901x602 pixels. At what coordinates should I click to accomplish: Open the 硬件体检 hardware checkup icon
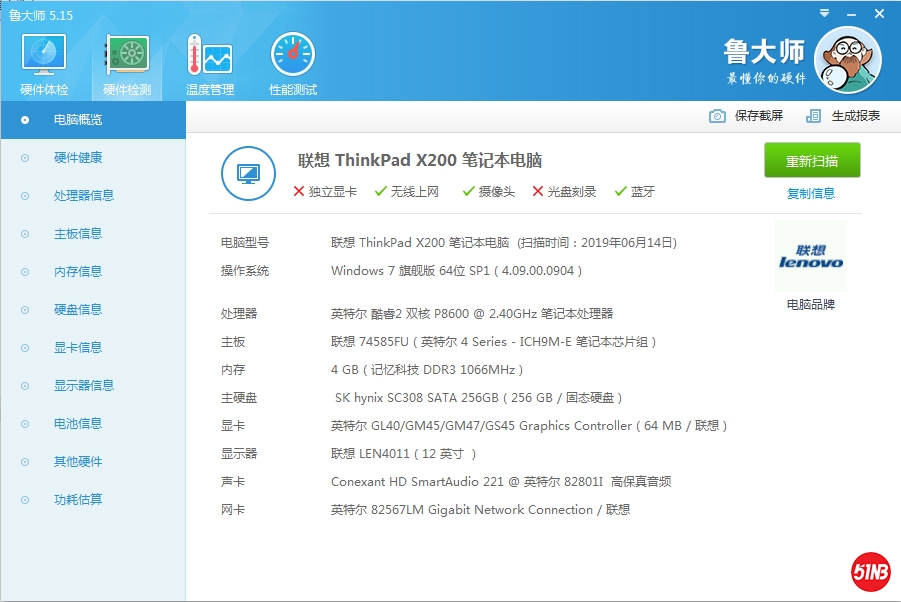[44, 58]
